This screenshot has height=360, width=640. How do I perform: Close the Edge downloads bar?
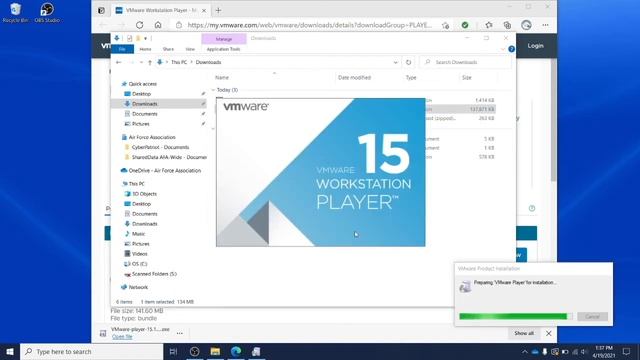(x=549, y=333)
